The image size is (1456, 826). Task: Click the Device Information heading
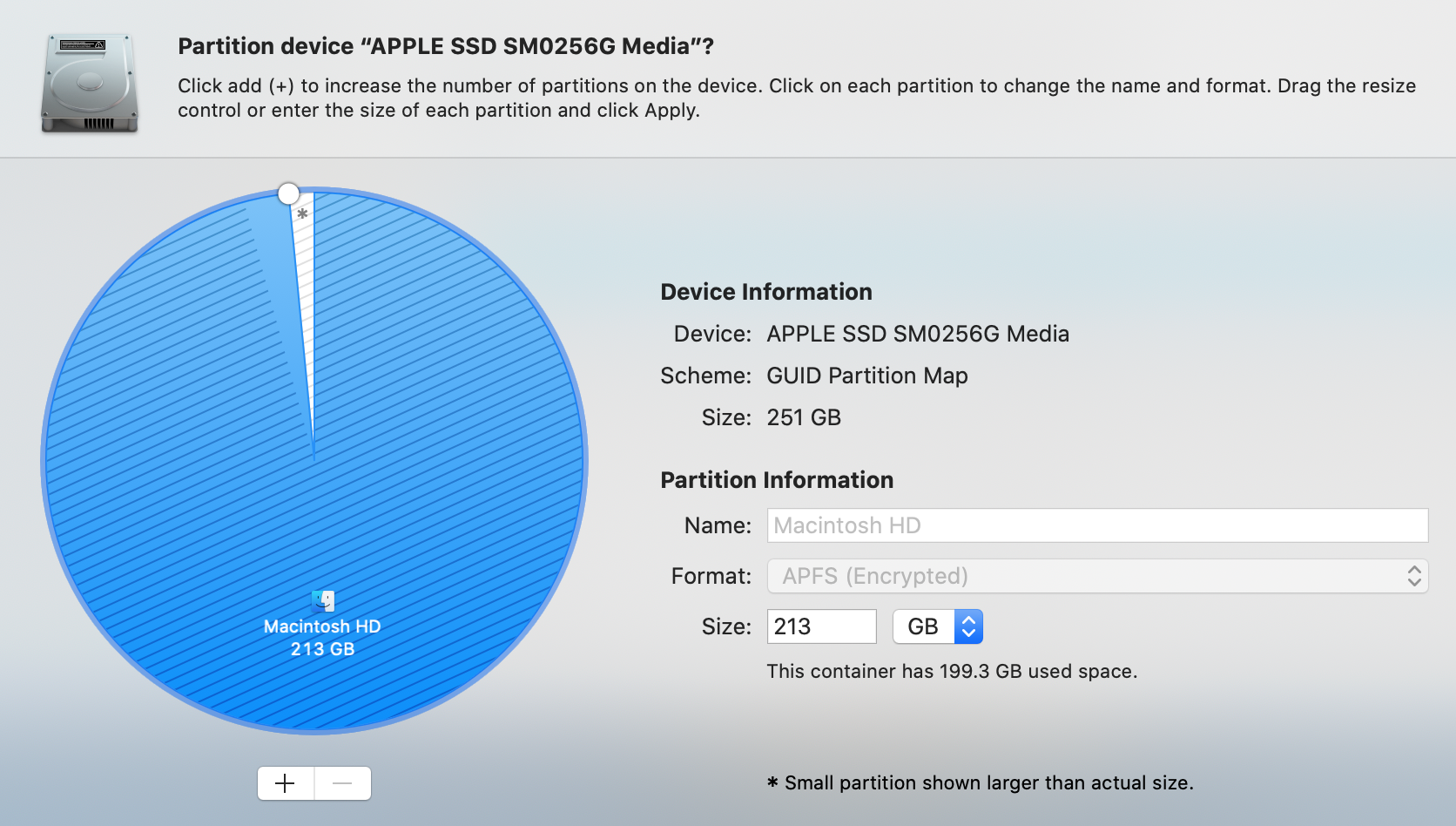(x=765, y=292)
